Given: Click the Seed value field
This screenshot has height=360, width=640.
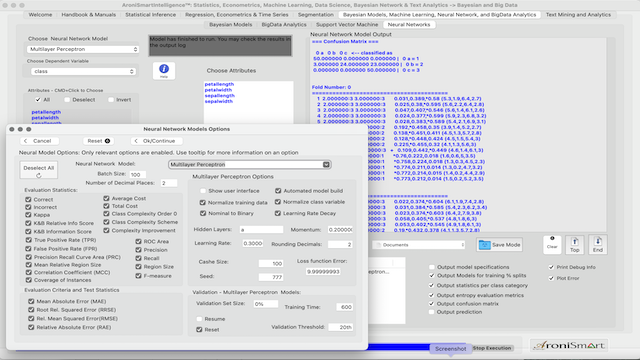Looking at the screenshot, I should 271,277.
